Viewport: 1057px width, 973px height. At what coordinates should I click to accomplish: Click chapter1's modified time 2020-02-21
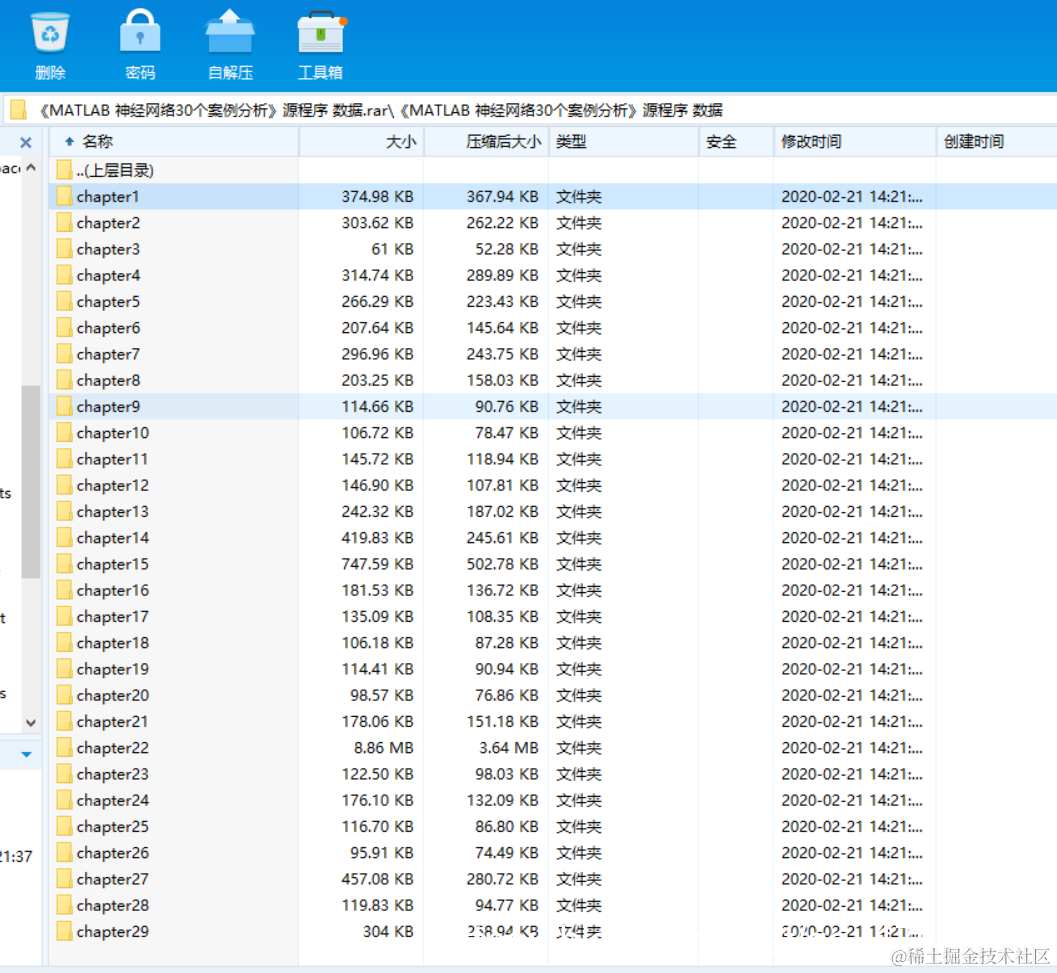click(852, 196)
